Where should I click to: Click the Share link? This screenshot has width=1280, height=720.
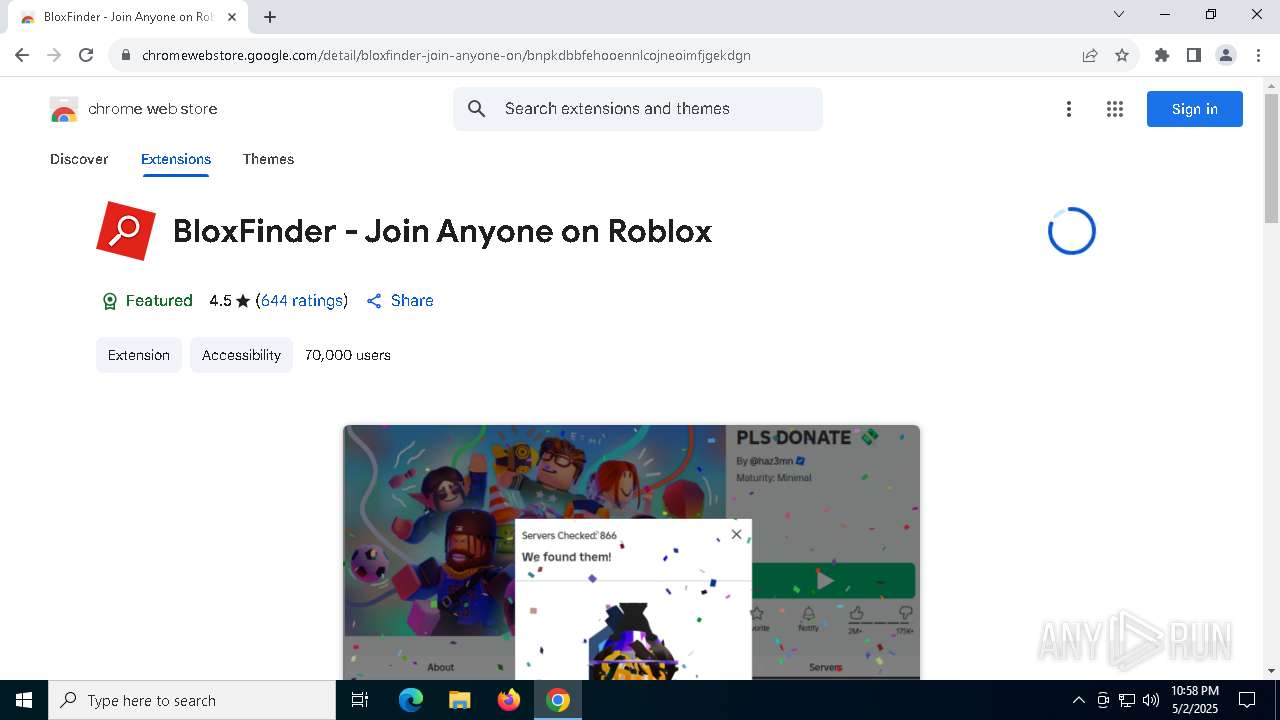400,300
